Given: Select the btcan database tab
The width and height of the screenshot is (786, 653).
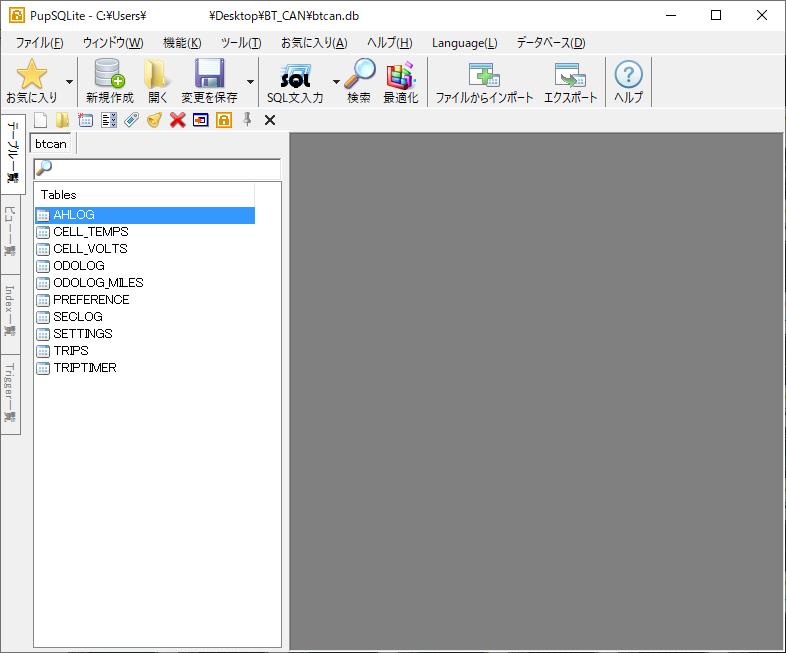Looking at the screenshot, I should click(x=51, y=144).
